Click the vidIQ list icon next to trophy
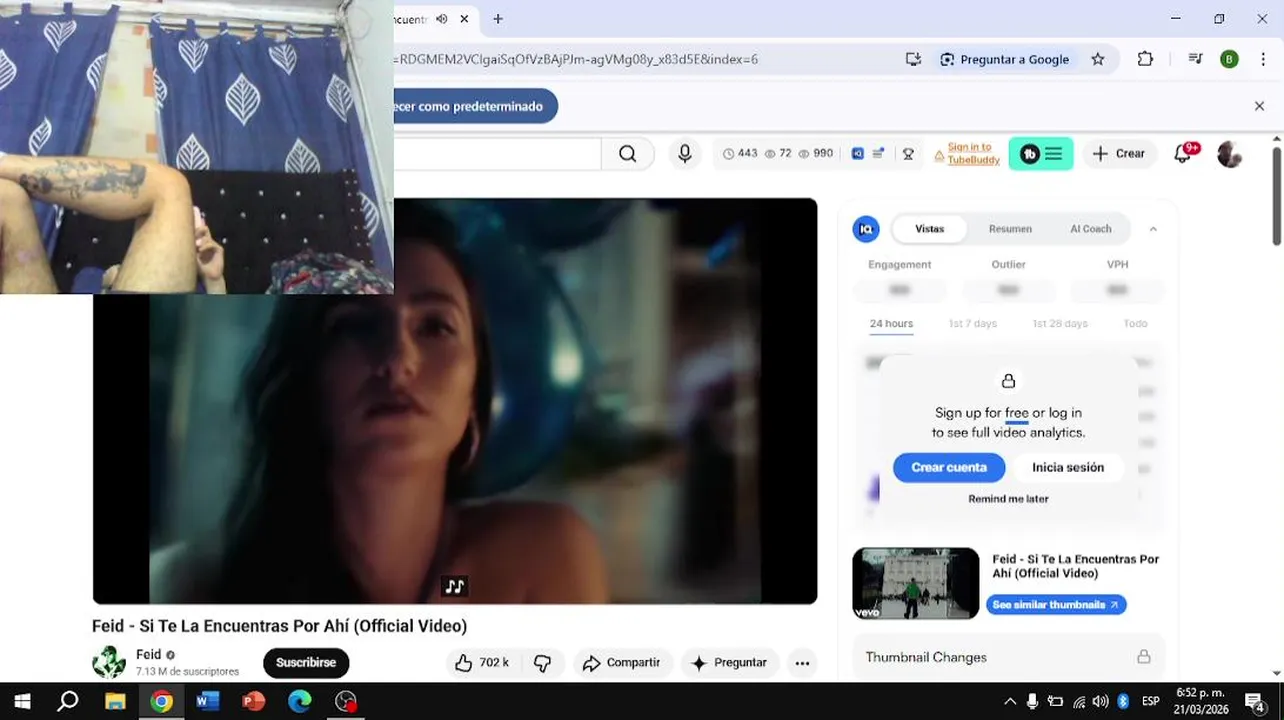Viewport: 1284px width, 720px height. point(878,154)
